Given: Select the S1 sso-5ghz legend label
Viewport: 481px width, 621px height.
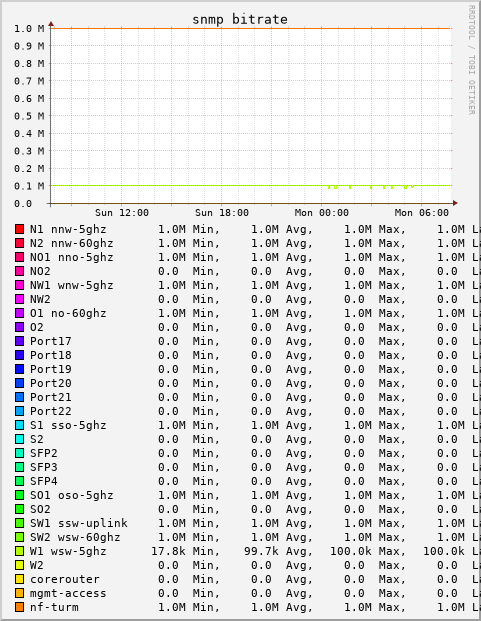Looking at the screenshot, I should click(x=68, y=425).
